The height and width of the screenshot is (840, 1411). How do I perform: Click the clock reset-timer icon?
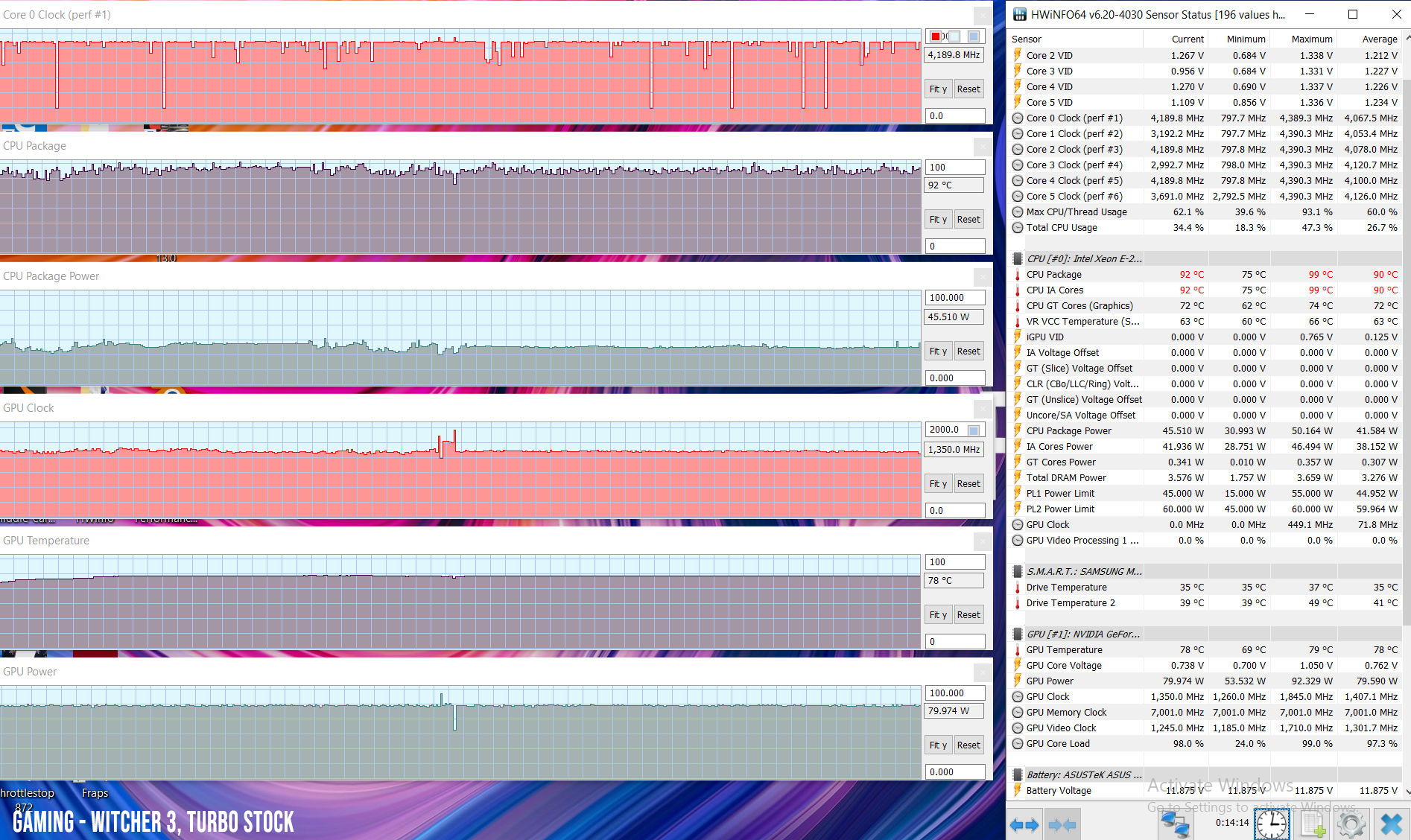point(1272,824)
